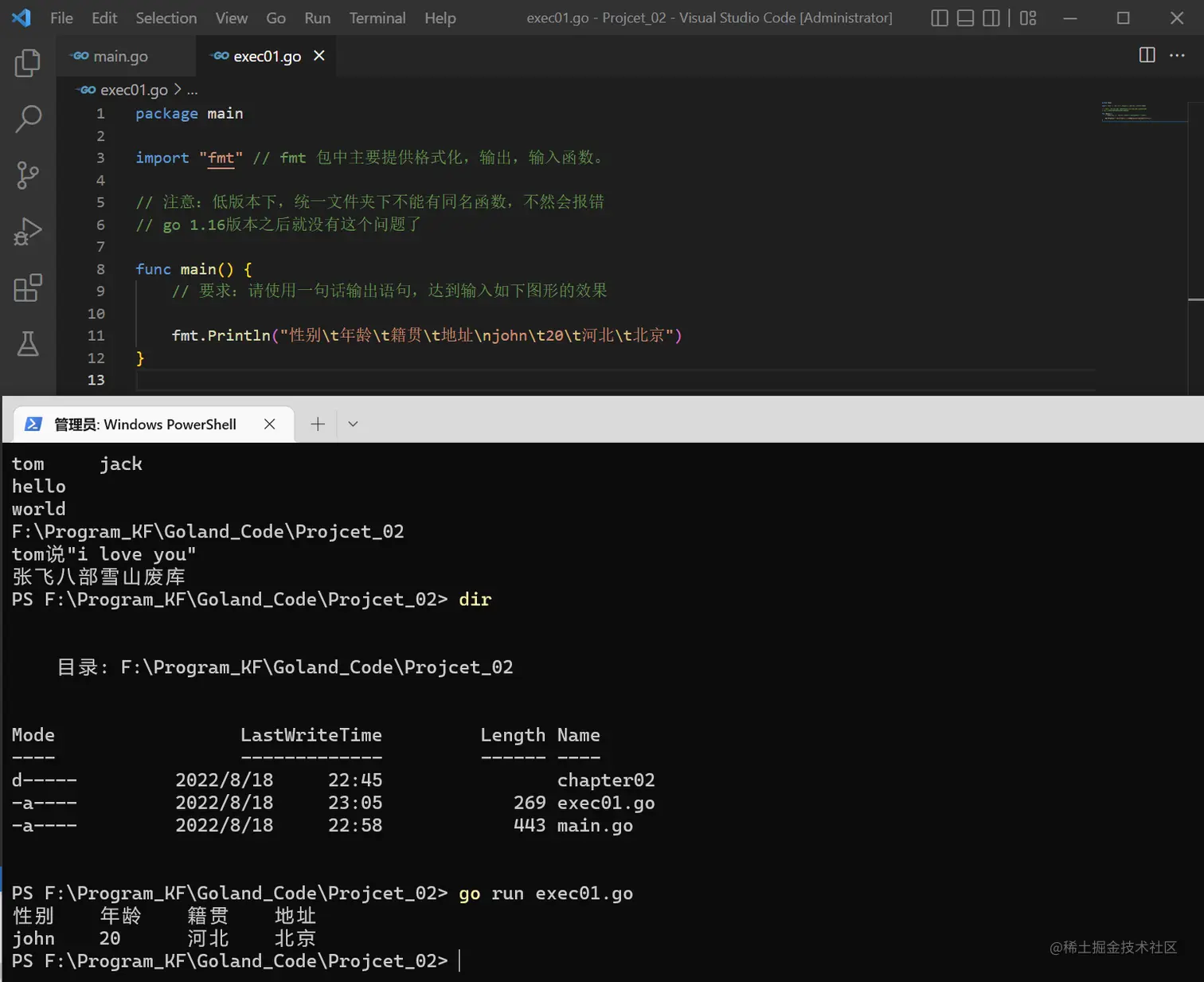Open the Testing flask icon
The width and height of the screenshot is (1204, 982).
[x=28, y=344]
